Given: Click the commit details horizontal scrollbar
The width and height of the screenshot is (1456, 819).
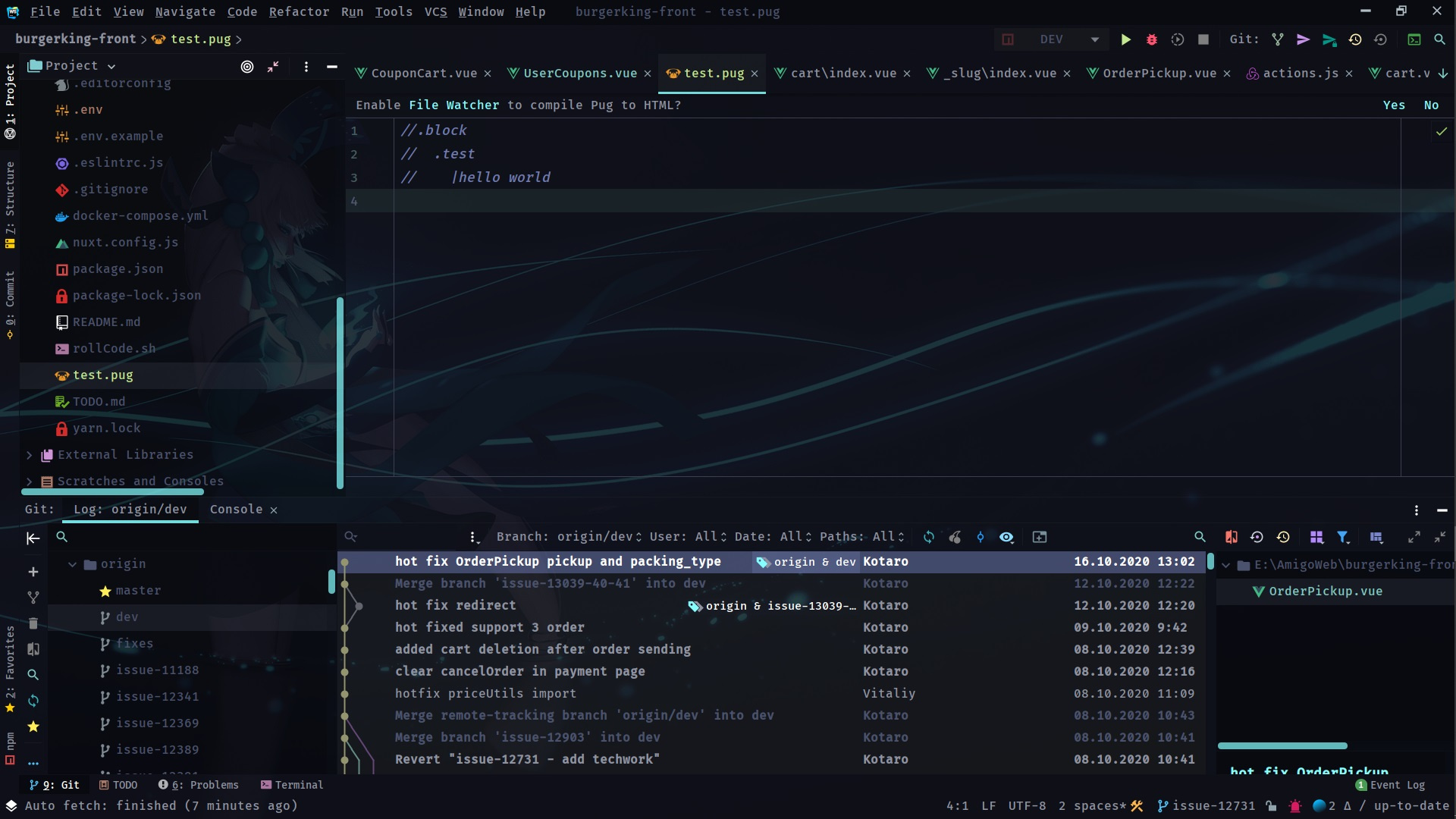Looking at the screenshot, I should click(1282, 746).
